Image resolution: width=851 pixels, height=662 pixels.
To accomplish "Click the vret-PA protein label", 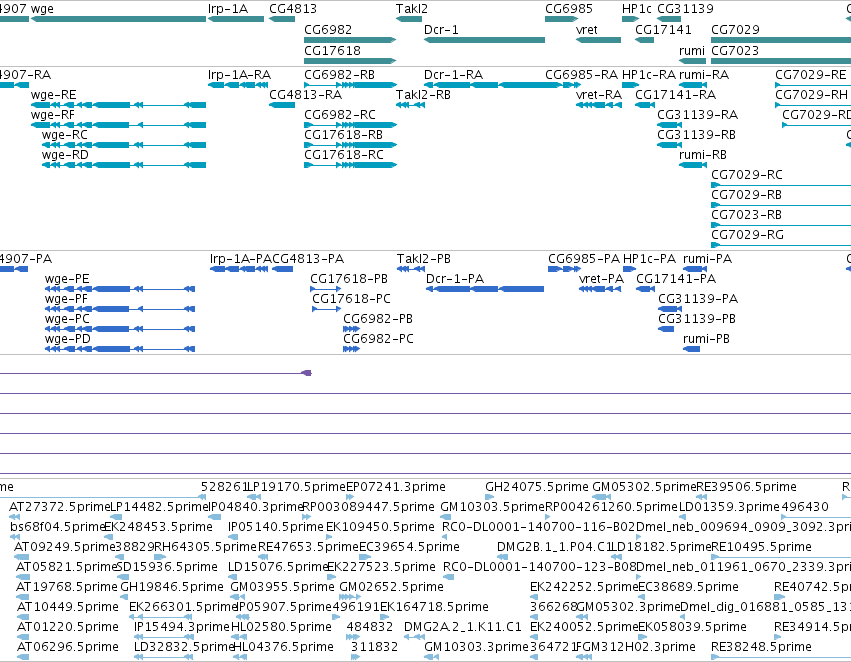I will pyautogui.click(x=601, y=279).
